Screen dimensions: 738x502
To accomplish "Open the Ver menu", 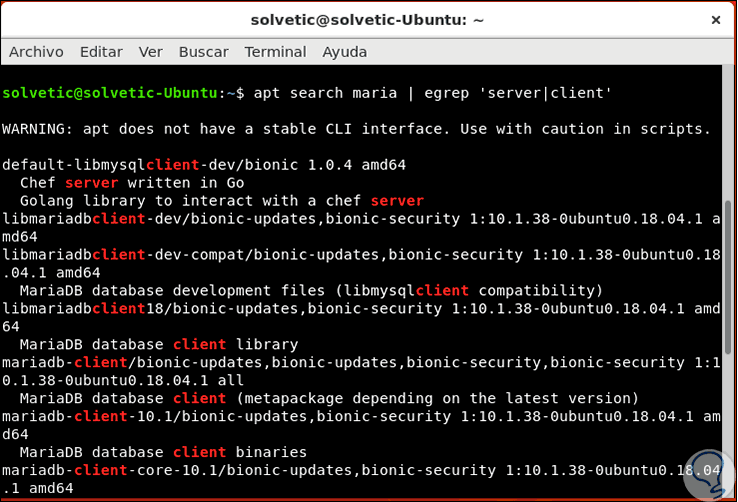I will click(151, 52).
